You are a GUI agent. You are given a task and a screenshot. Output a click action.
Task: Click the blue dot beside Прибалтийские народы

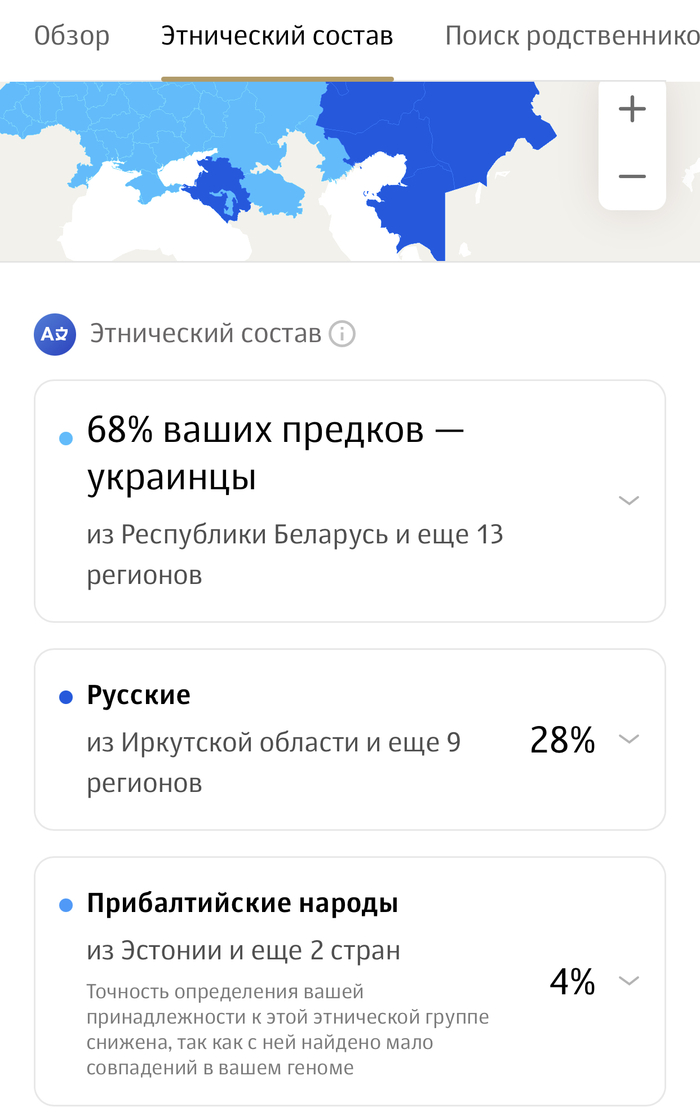pos(67,905)
